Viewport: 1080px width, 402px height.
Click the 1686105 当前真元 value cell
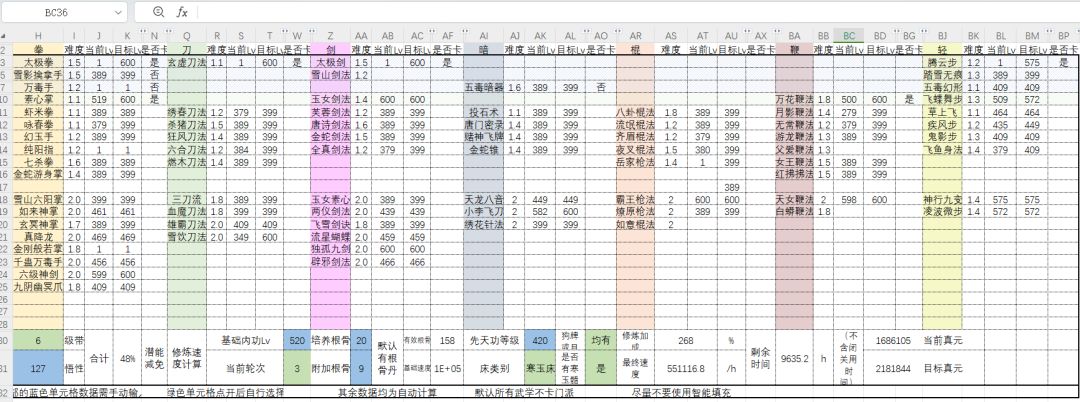pos(894,340)
